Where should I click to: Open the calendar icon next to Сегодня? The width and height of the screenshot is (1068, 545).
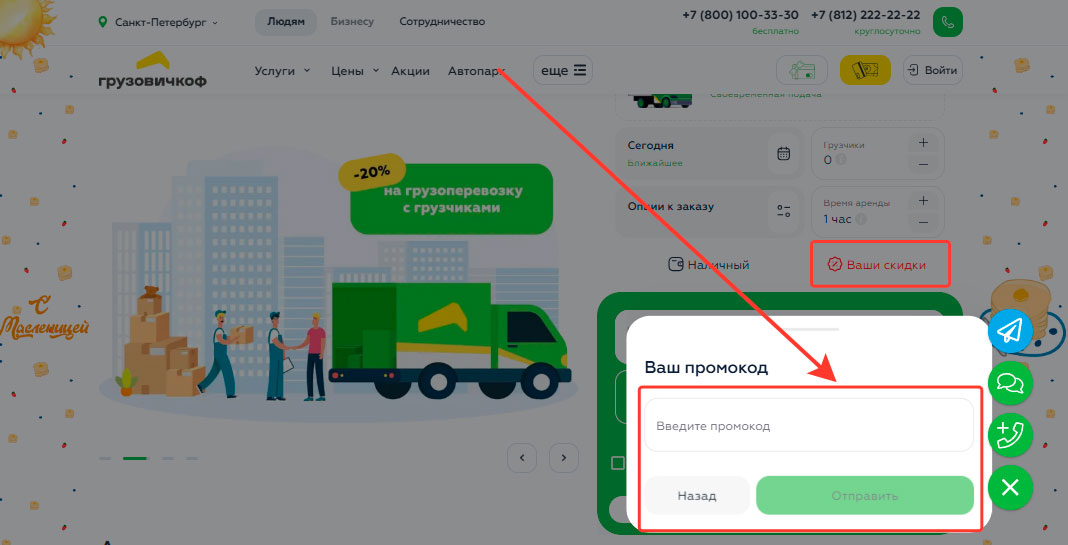pyautogui.click(x=783, y=153)
